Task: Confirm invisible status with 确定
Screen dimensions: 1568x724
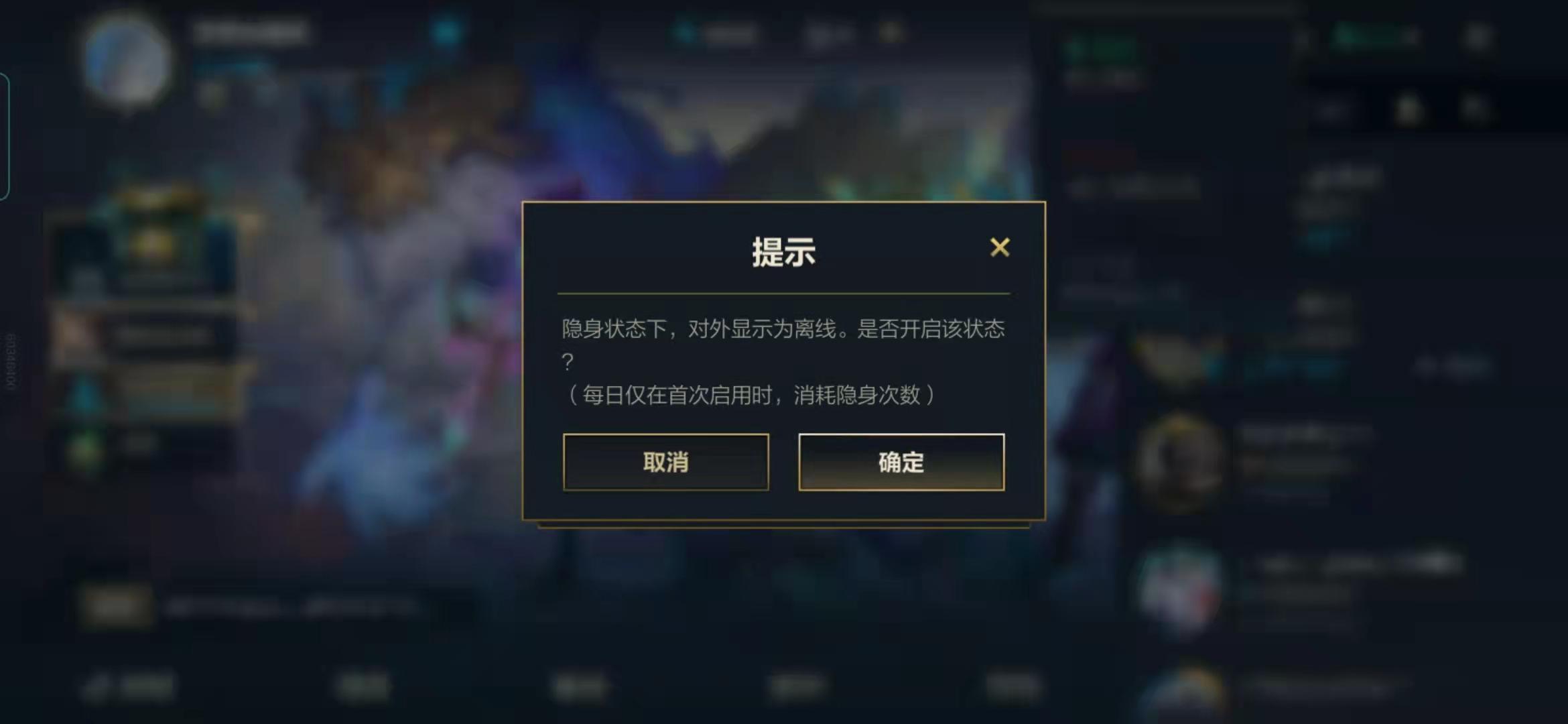Action: 901,462
